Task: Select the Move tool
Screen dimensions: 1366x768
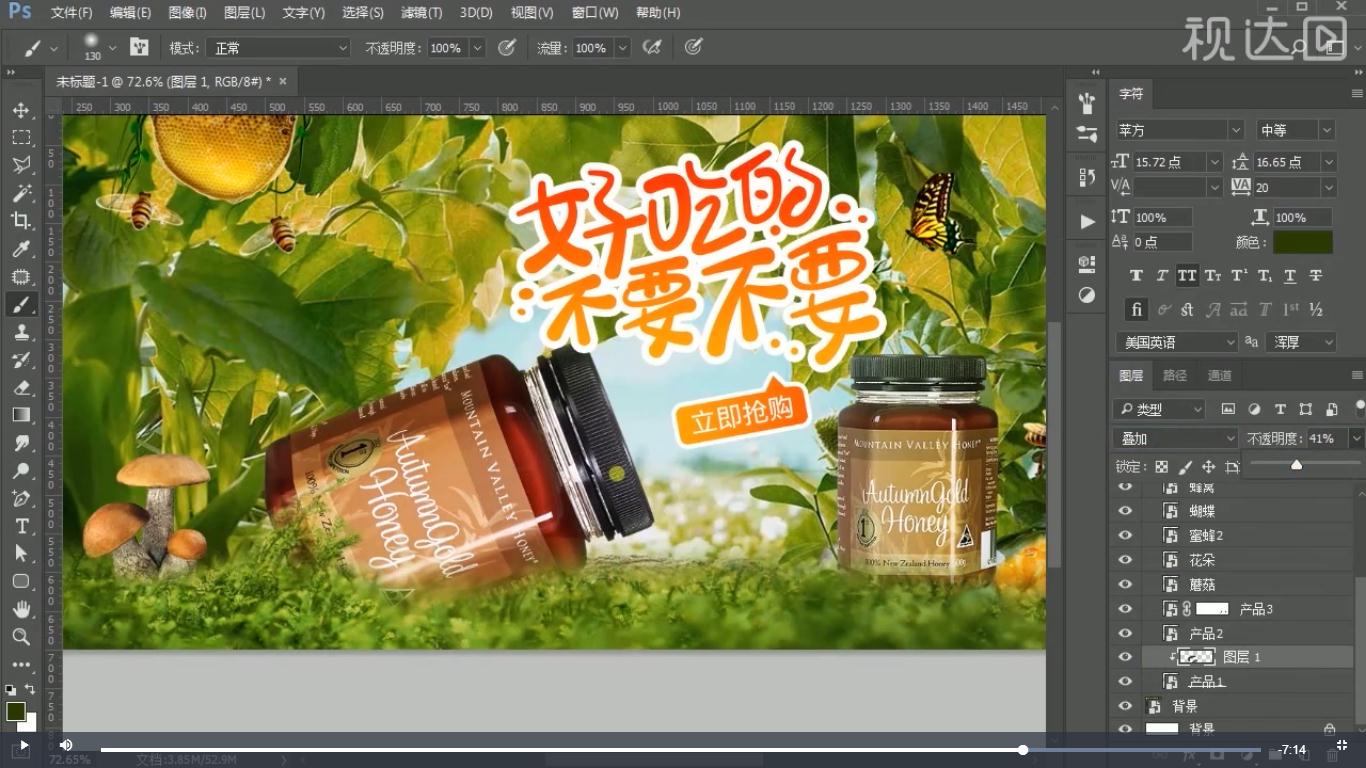Action: [22, 110]
